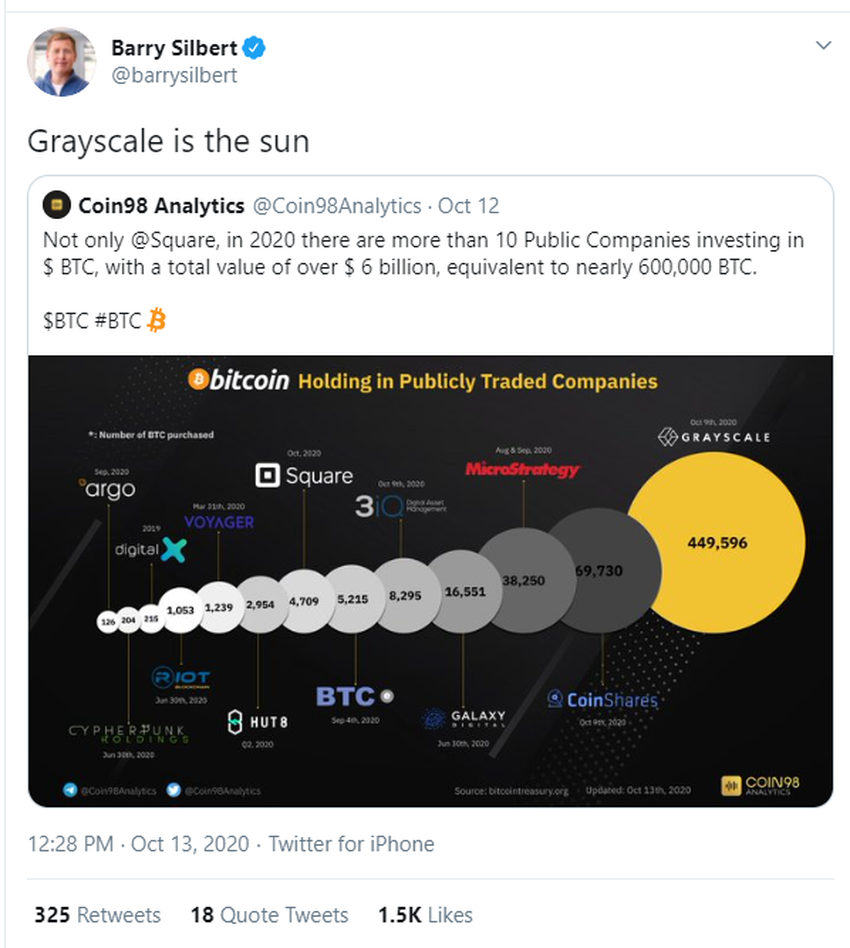
Task: Open Barry Silbert's display name link
Action: click(175, 47)
